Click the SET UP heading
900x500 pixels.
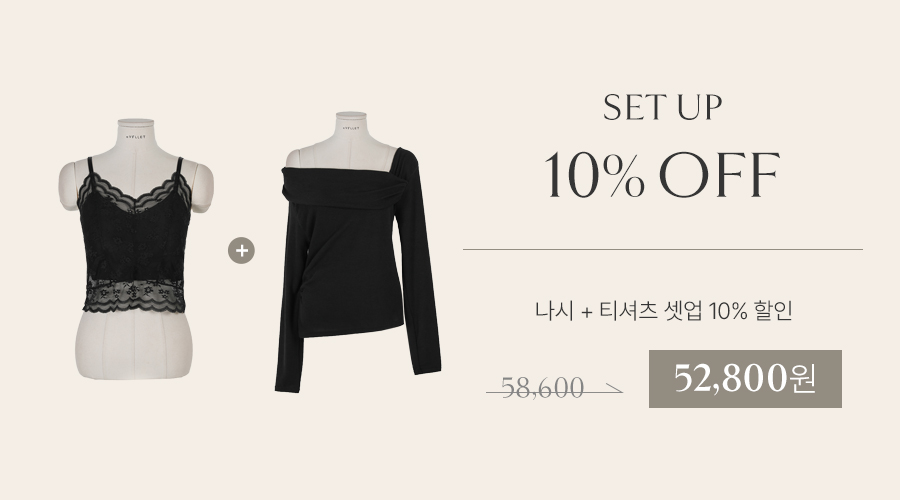point(662,107)
